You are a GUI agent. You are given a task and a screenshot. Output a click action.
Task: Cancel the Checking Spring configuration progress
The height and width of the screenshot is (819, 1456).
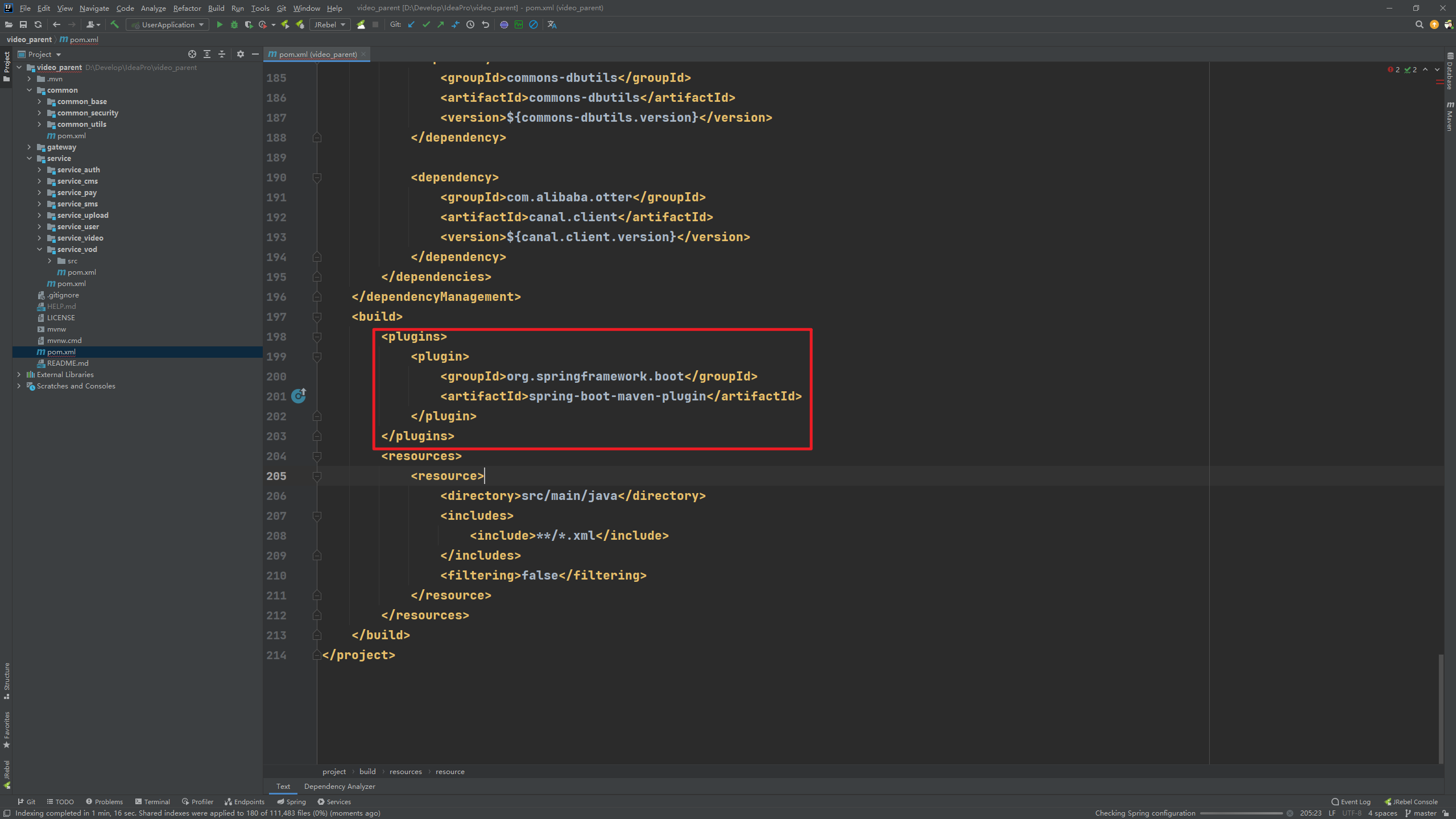pos(1290,813)
